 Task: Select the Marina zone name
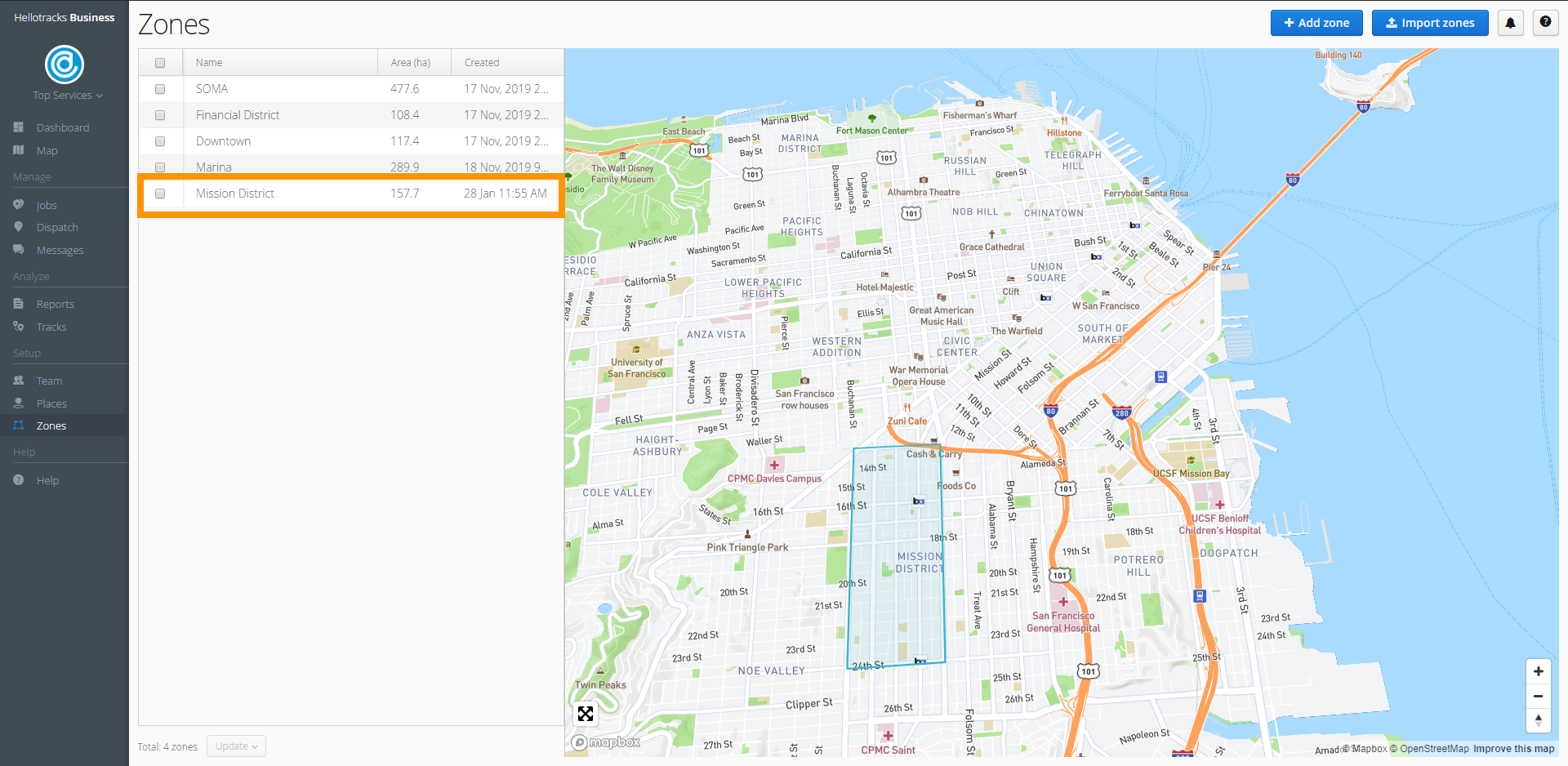point(214,167)
